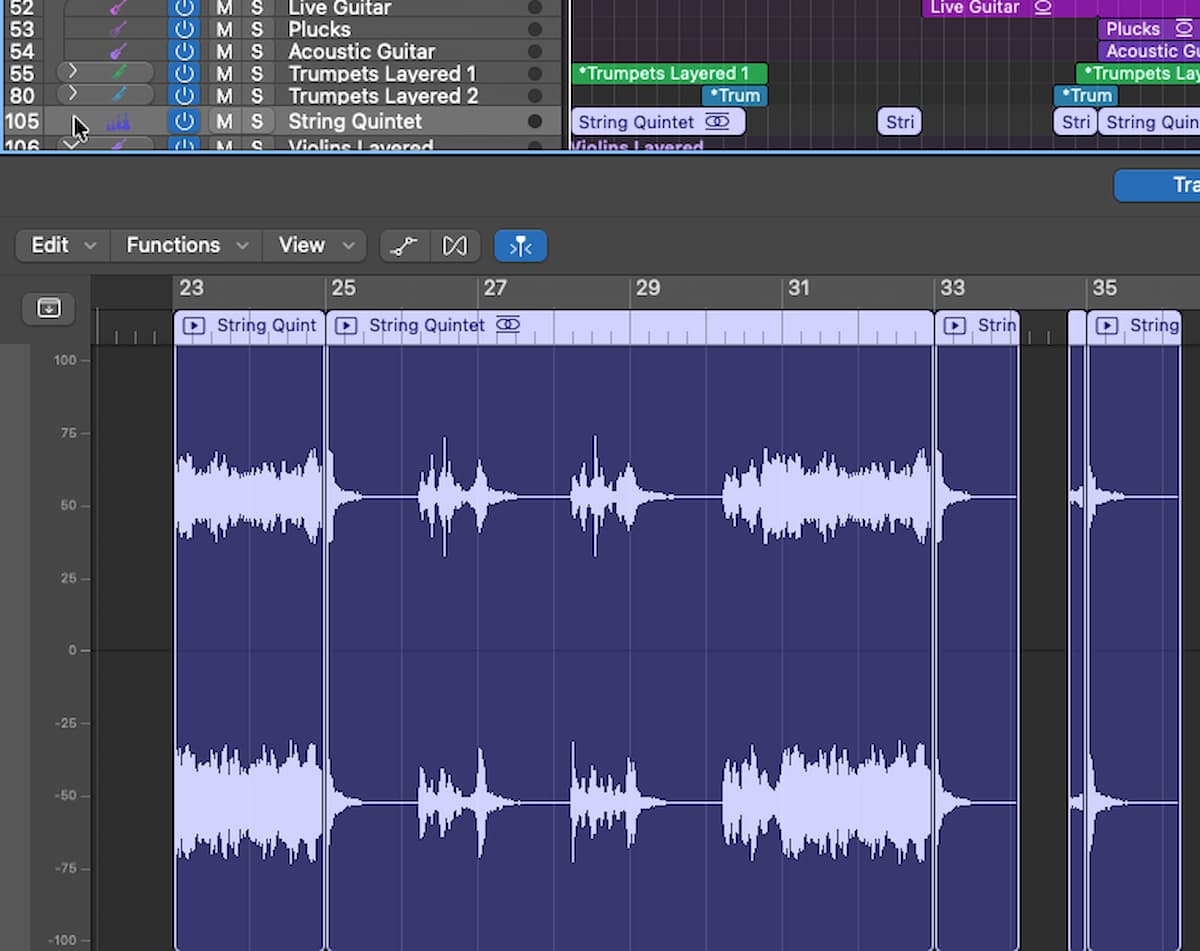The width and height of the screenshot is (1200, 951).
Task: Select the green Trumpets Layered 1 region
Action: coord(669,73)
